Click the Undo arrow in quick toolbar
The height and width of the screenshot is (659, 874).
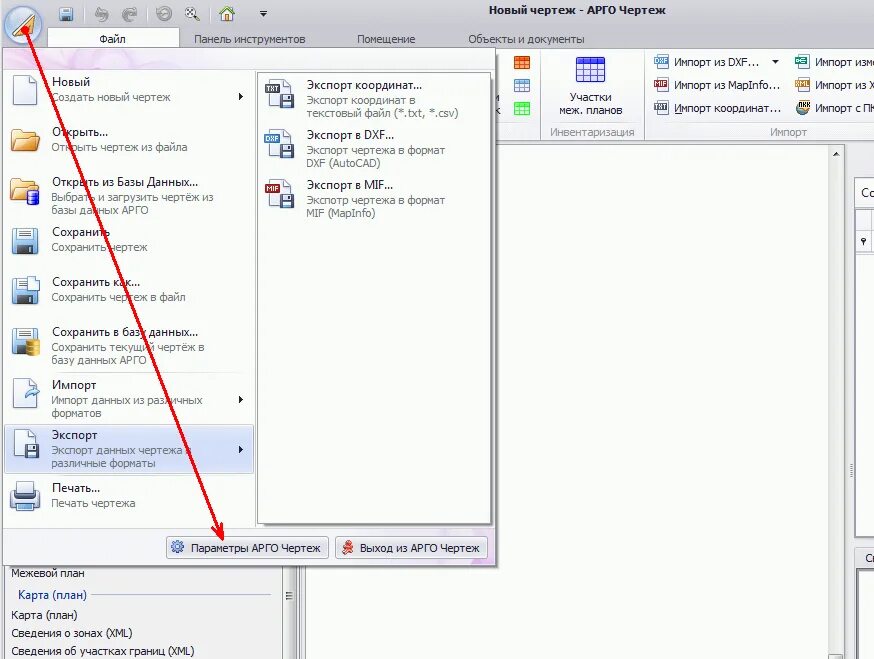click(x=101, y=14)
